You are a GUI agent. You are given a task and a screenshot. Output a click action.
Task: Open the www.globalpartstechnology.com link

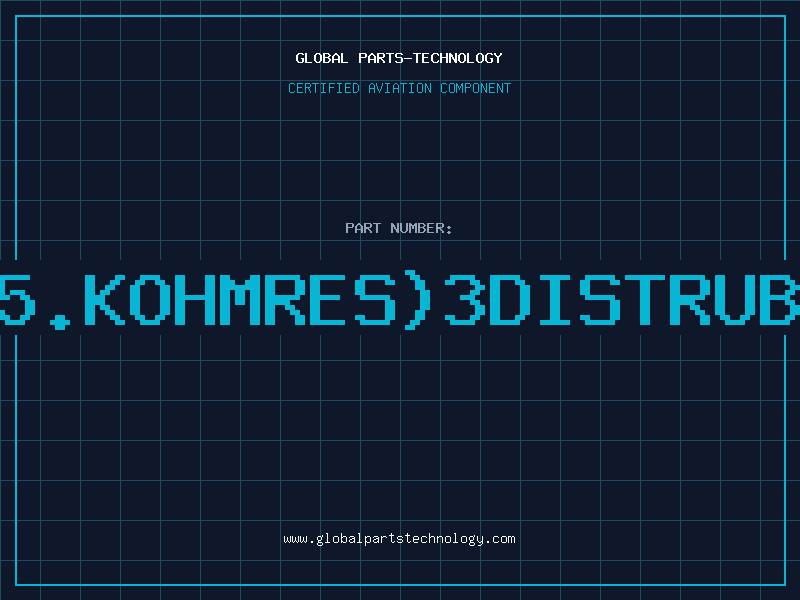(399, 539)
